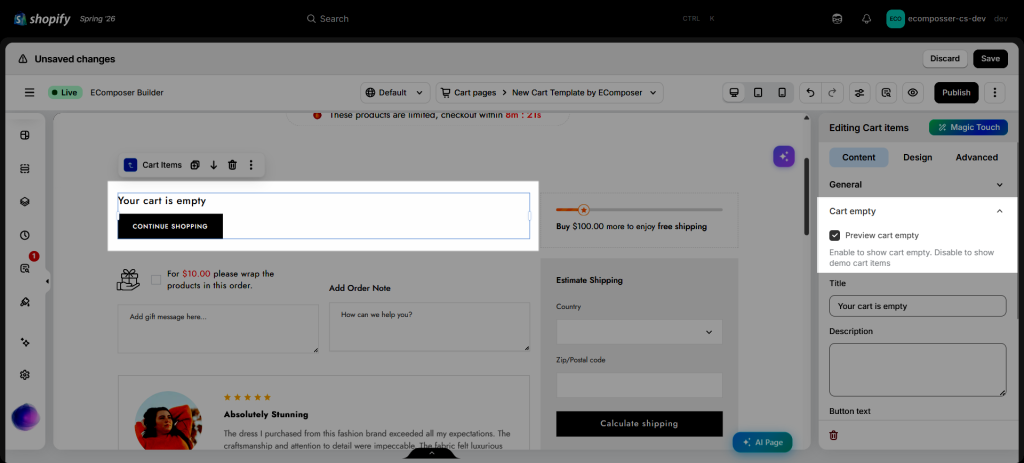1024x463 pixels.
Task: Click the Publish button
Action: 956,93
